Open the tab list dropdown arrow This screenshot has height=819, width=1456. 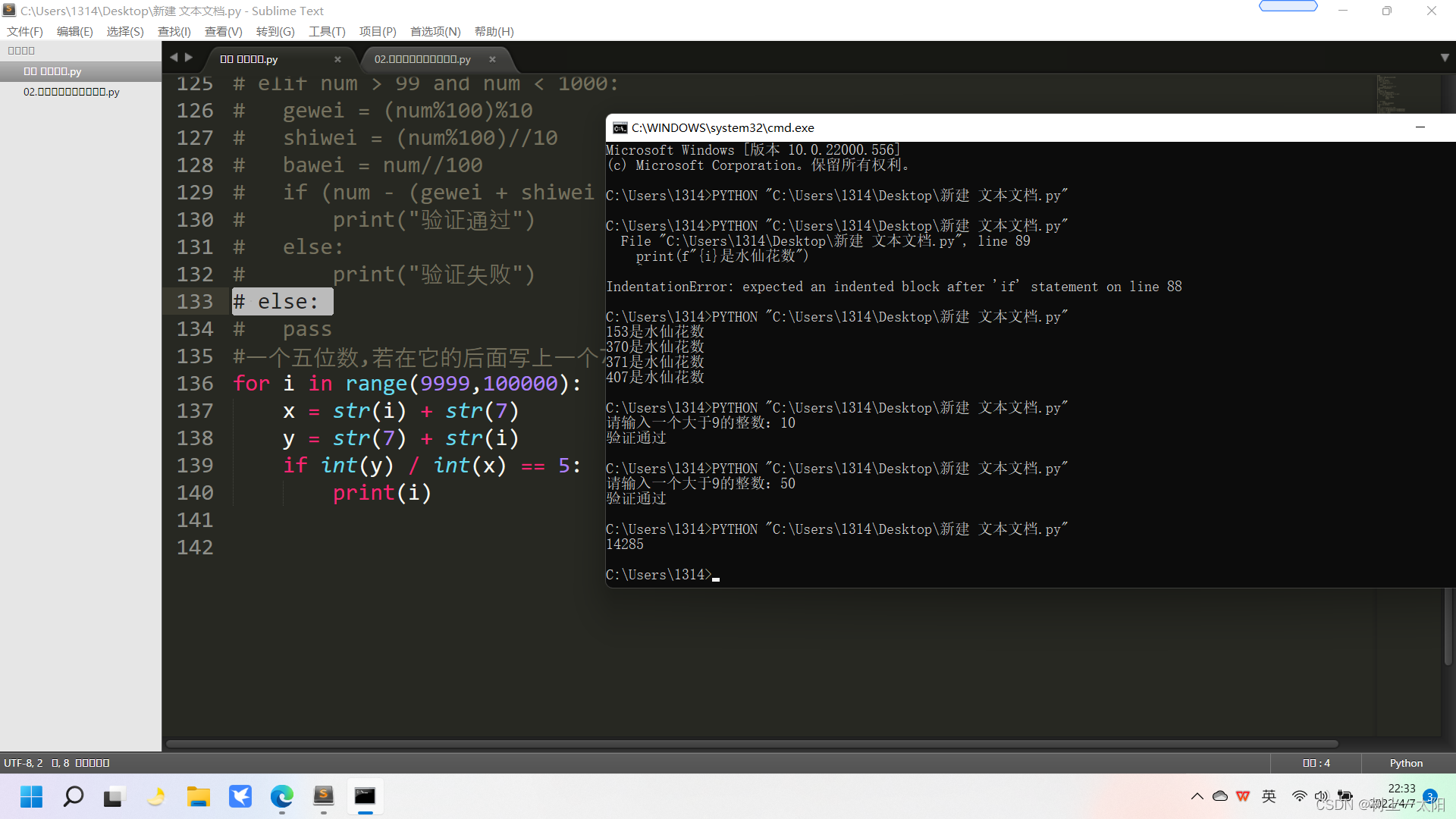tap(1445, 58)
